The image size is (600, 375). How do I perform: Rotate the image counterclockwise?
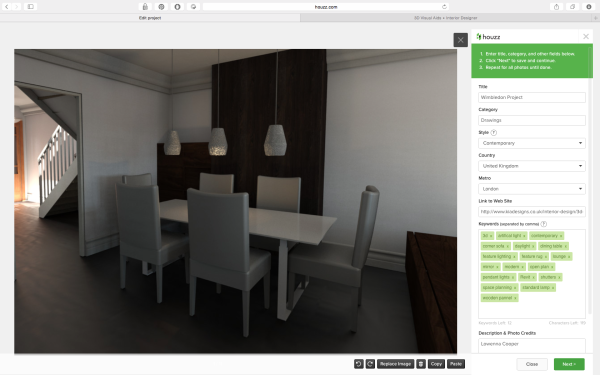[x=359, y=364]
